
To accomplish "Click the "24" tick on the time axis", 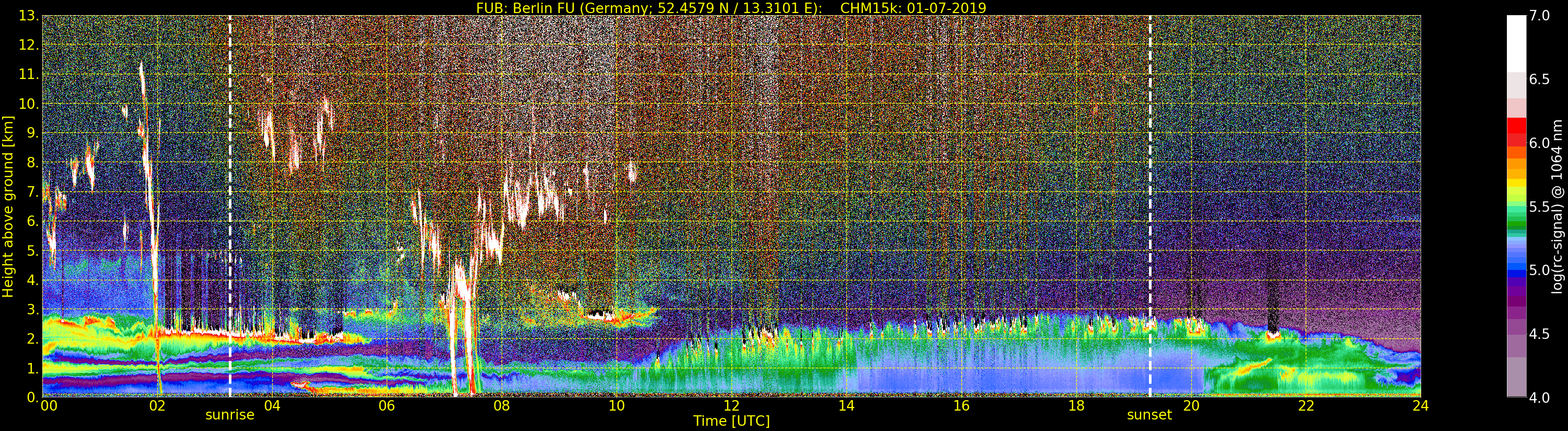I will tap(1421, 406).
